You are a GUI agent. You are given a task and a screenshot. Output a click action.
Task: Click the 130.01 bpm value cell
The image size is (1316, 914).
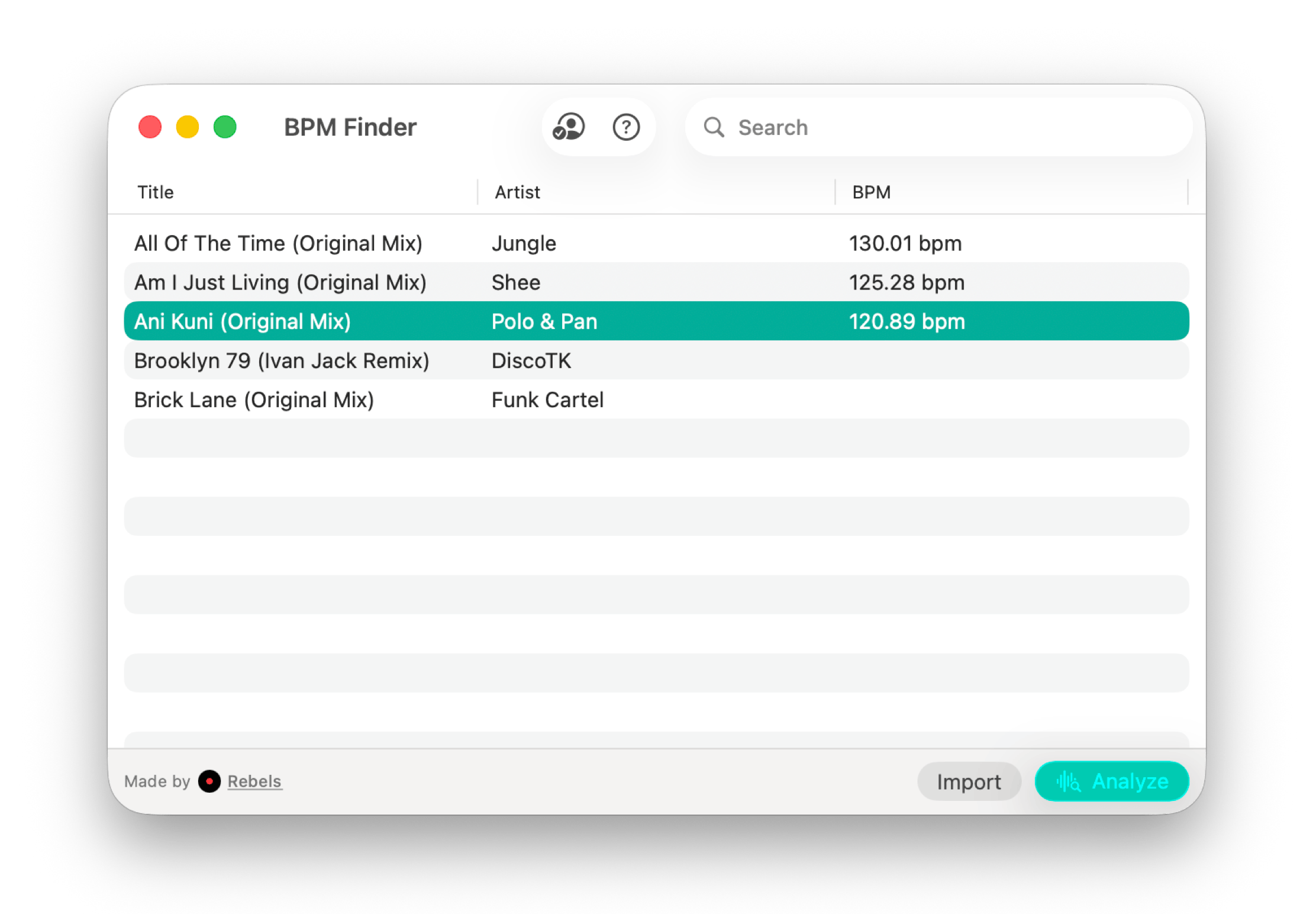905,243
